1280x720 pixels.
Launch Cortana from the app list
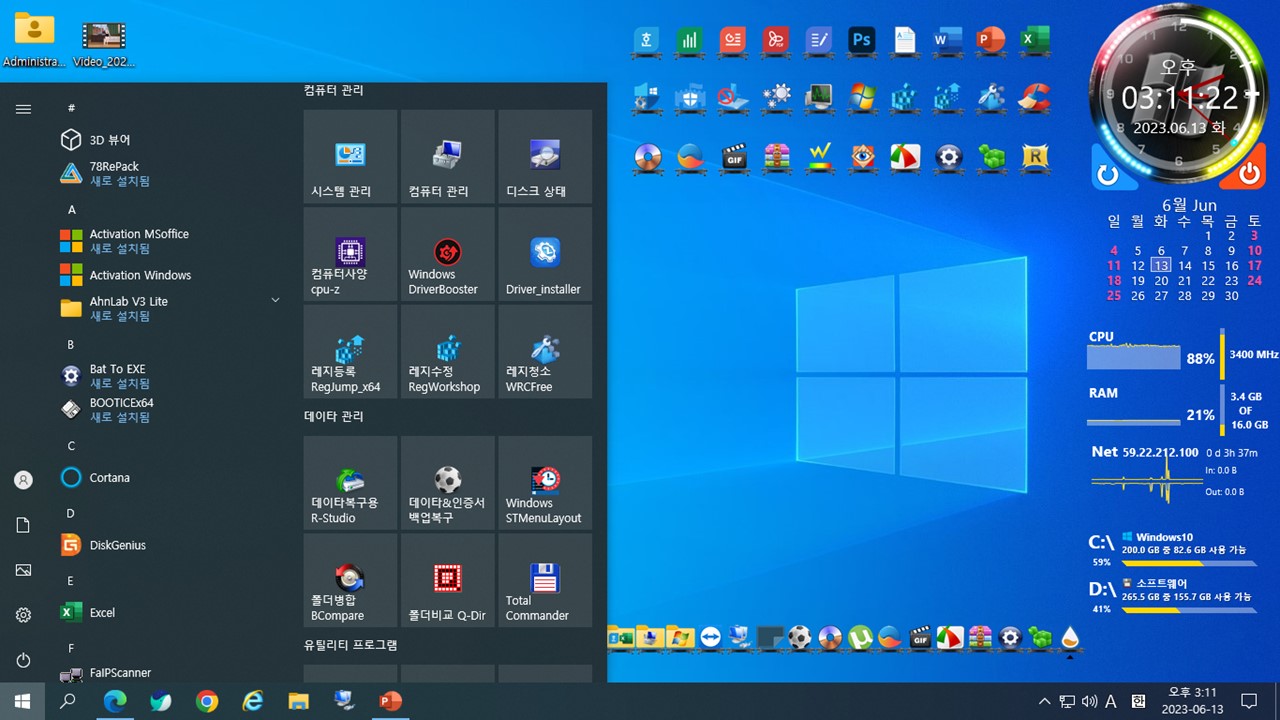pyautogui.click(x=171, y=478)
